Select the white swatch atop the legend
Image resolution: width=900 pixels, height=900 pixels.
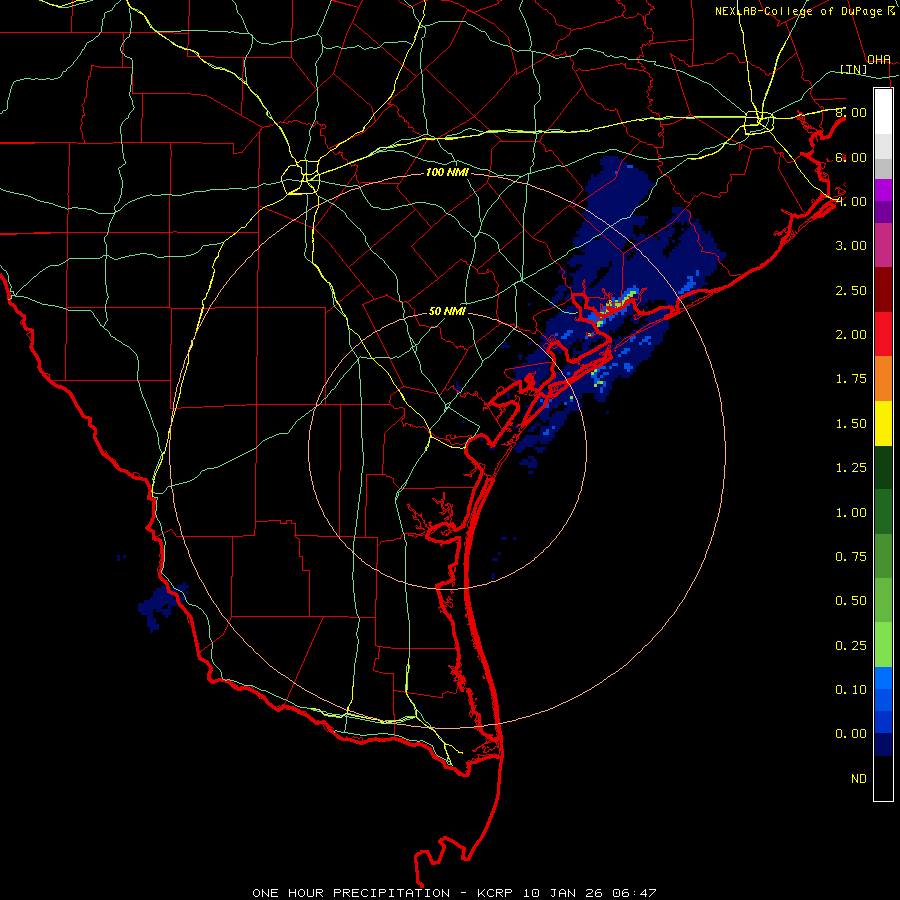[883, 112]
